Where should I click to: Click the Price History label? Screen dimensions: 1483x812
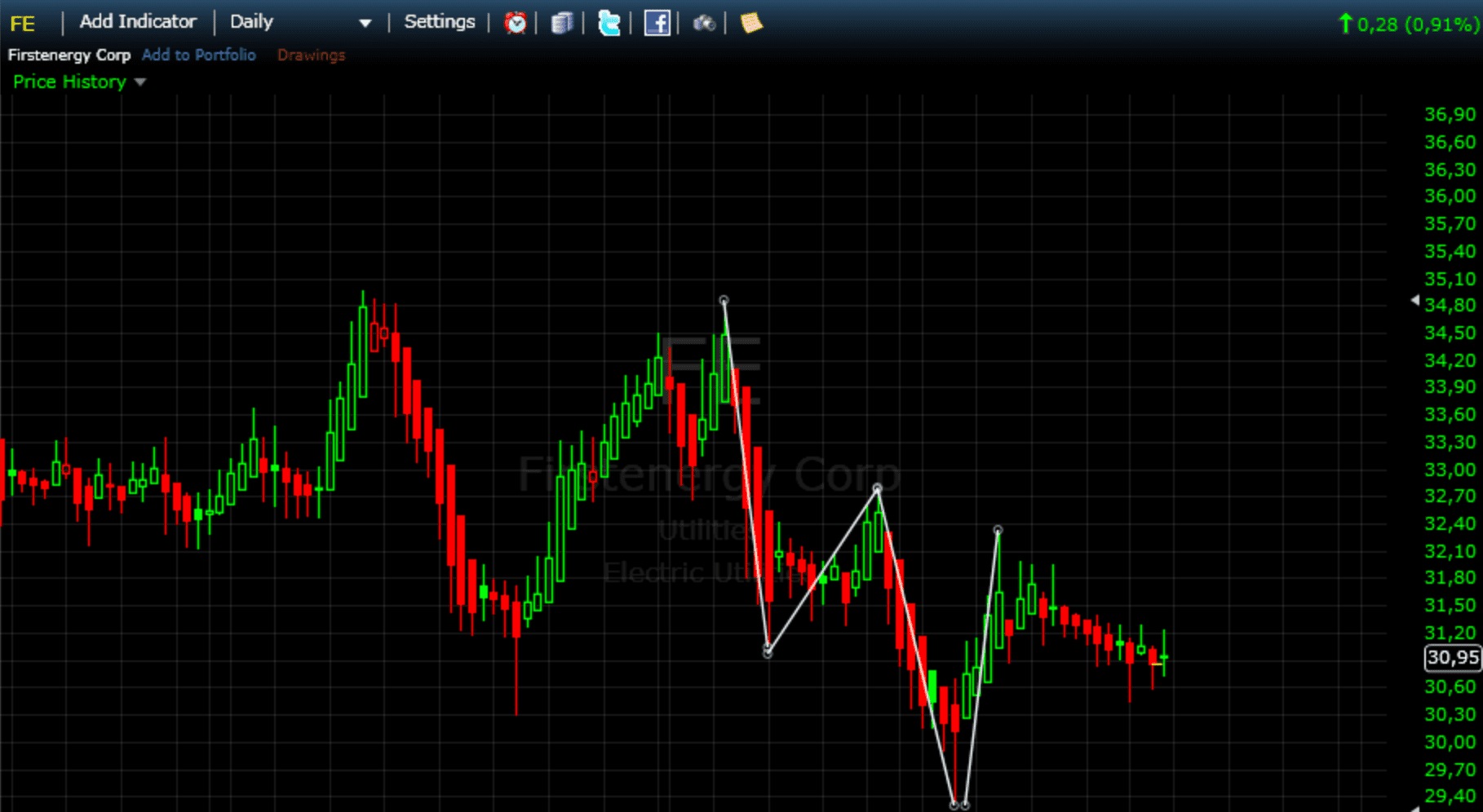pos(69,82)
